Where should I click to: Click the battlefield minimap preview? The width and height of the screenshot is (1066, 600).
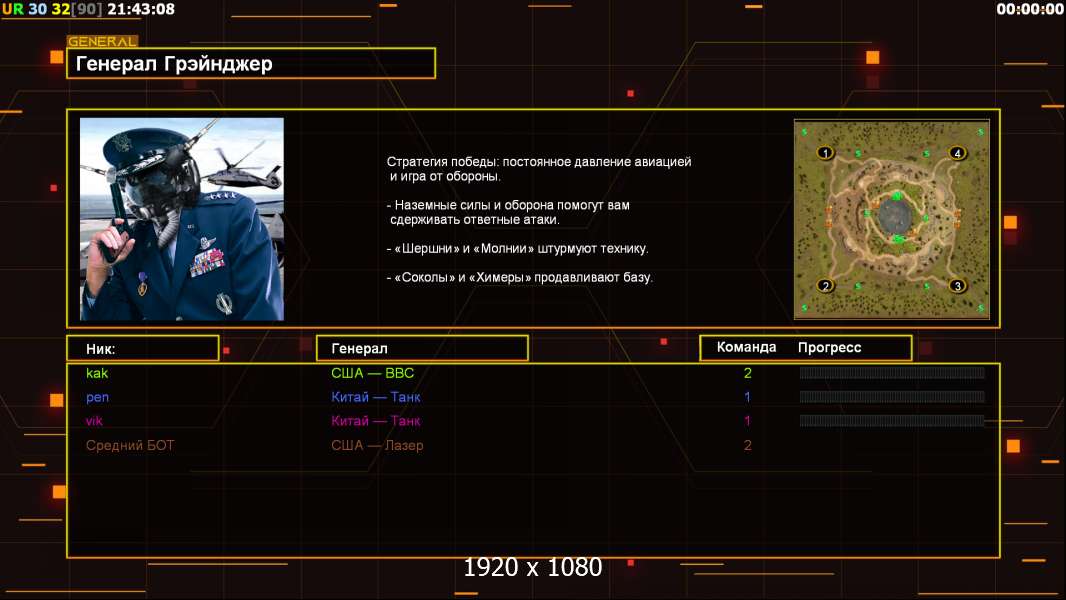coord(892,219)
